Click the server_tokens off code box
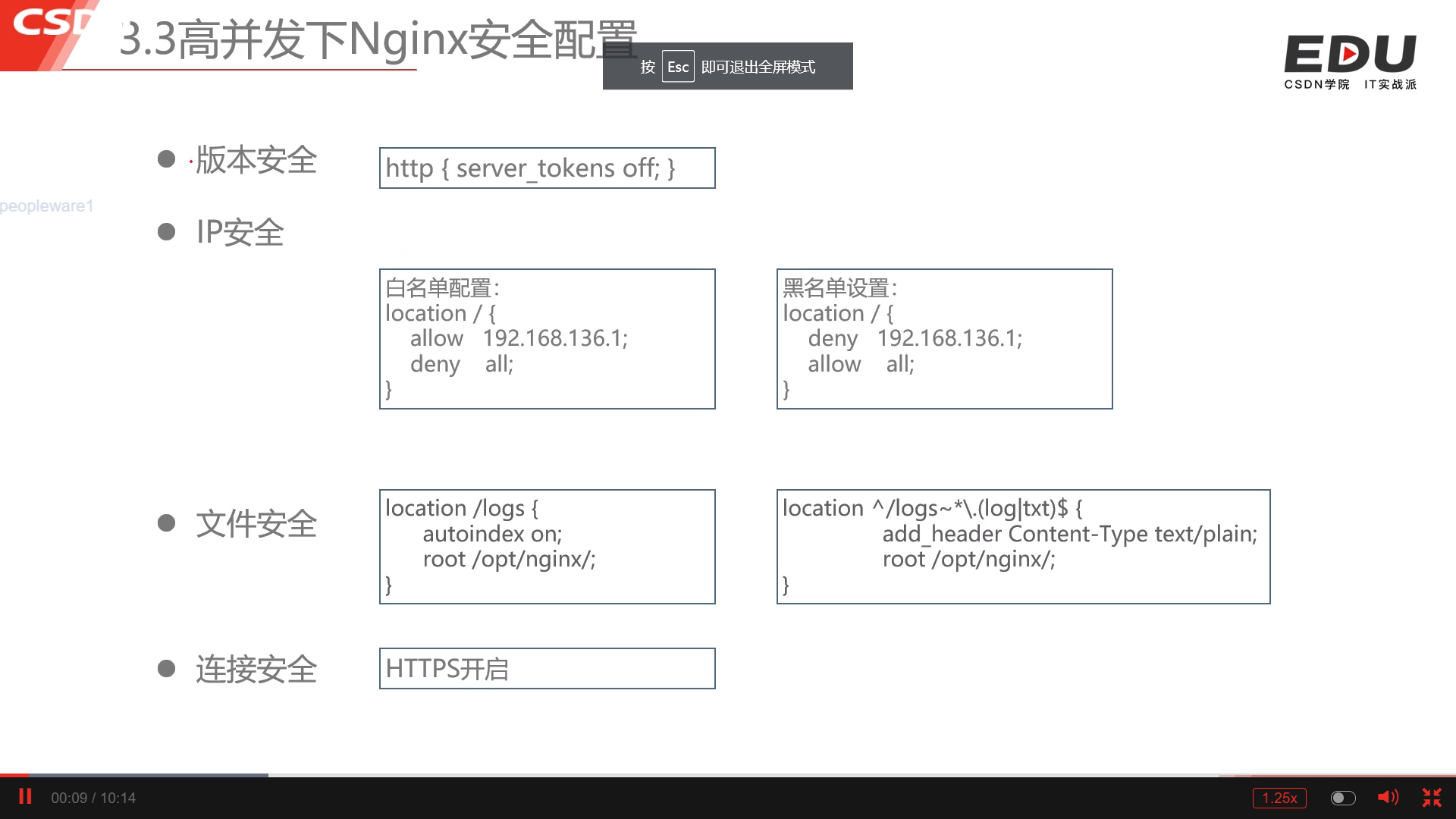Viewport: 1456px width, 819px height. [x=547, y=168]
